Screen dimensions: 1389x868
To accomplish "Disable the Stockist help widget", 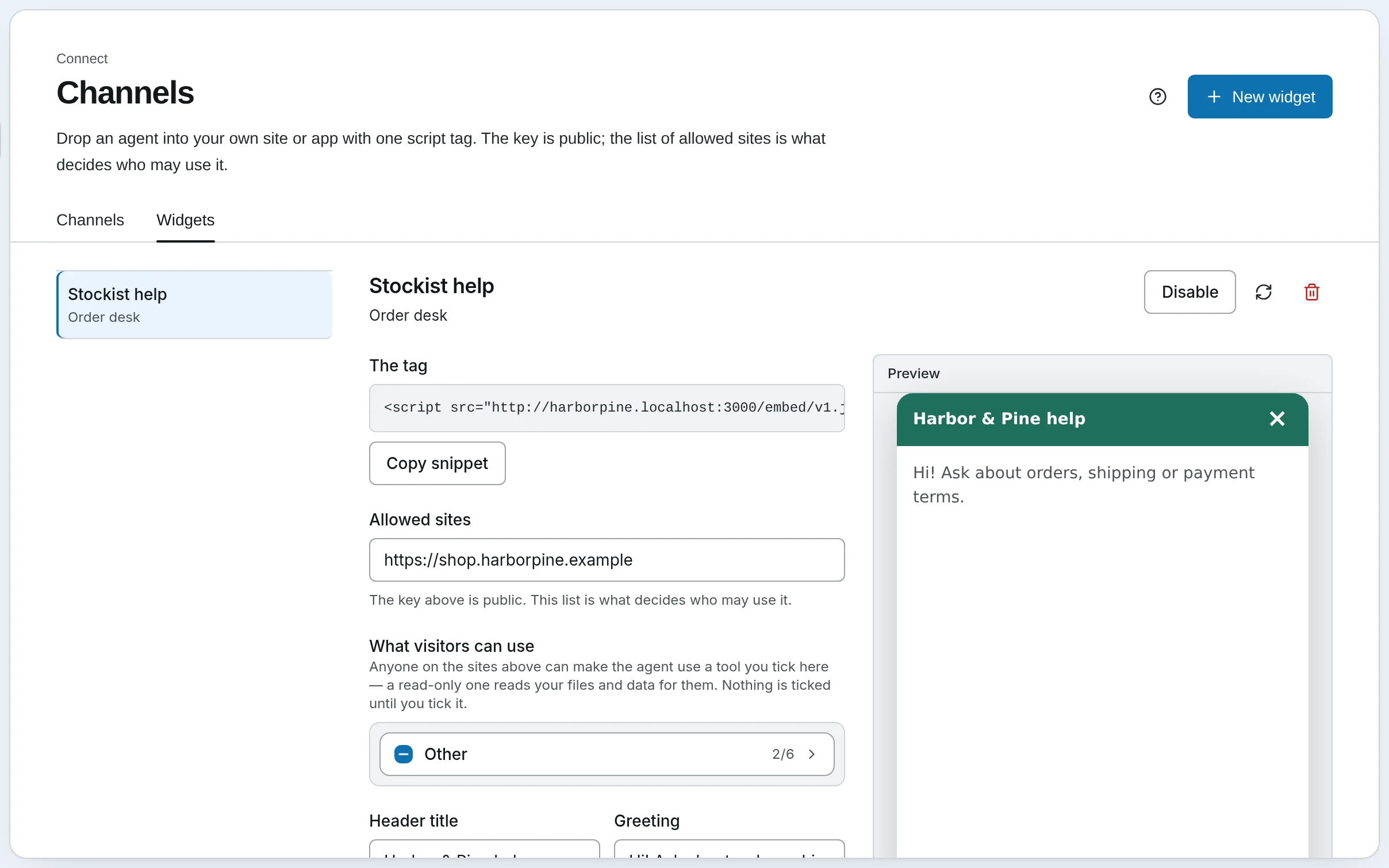I will (1190, 292).
